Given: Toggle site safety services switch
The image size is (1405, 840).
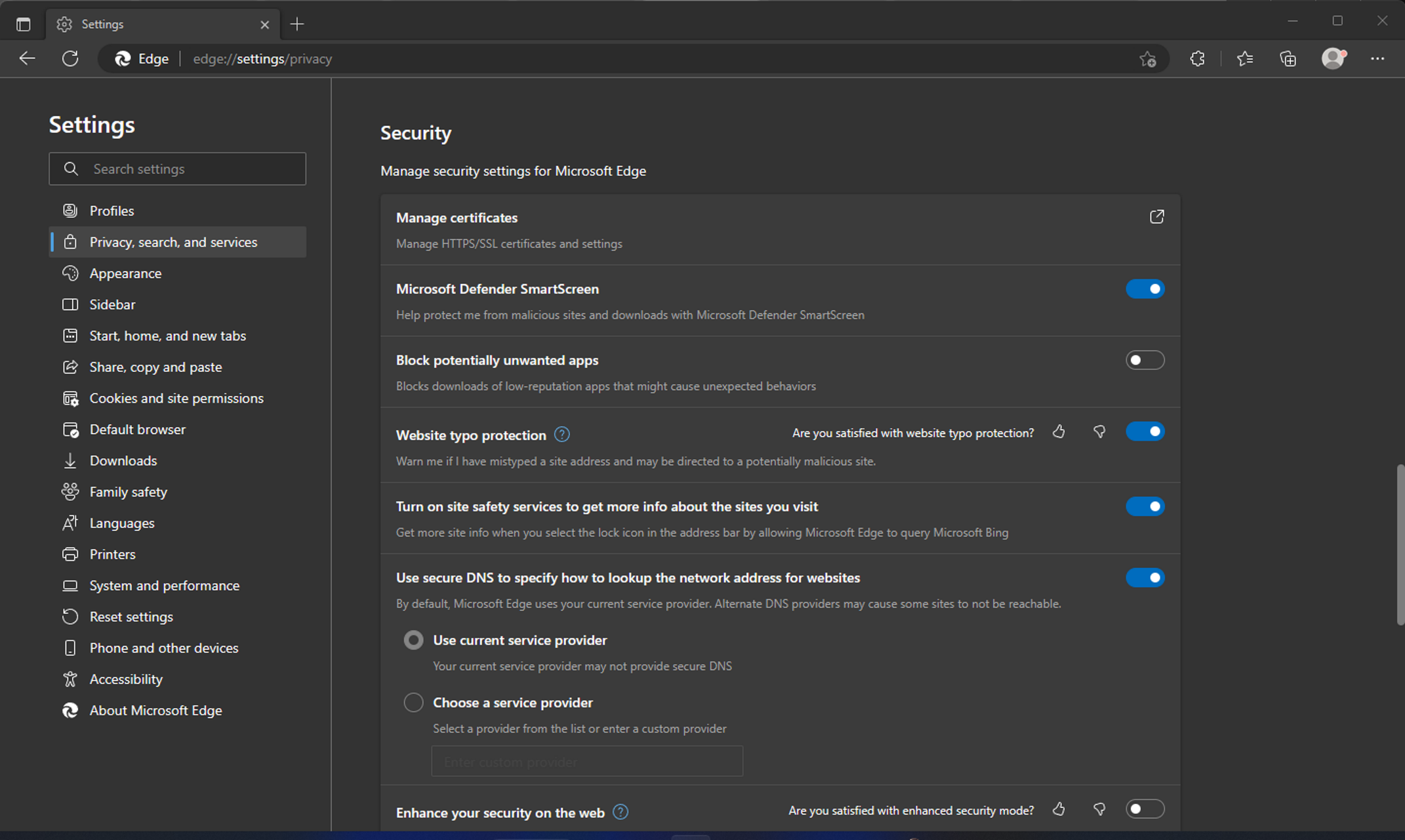Looking at the screenshot, I should pyautogui.click(x=1145, y=506).
